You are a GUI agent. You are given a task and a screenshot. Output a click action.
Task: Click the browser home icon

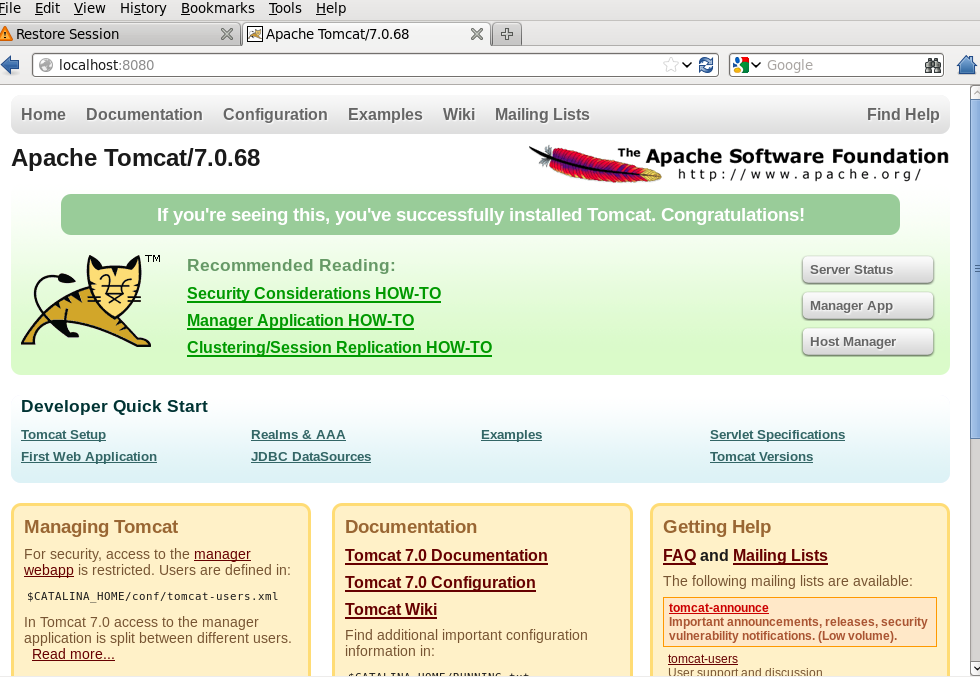pyautogui.click(x=966, y=64)
